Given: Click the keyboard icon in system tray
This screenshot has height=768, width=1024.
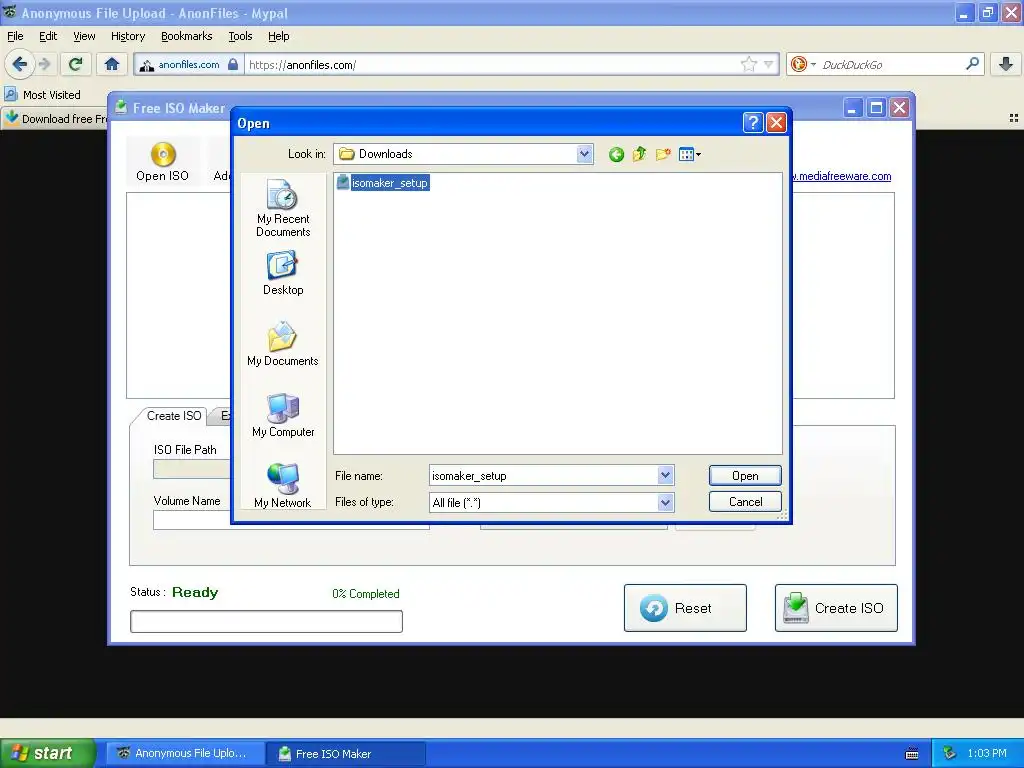Looking at the screenshot, I should 912,754.
